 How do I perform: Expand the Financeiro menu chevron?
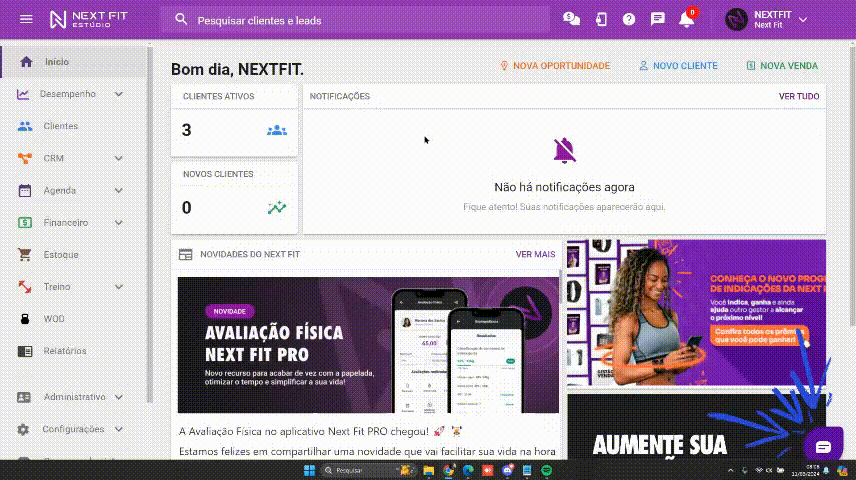(118, 223)
